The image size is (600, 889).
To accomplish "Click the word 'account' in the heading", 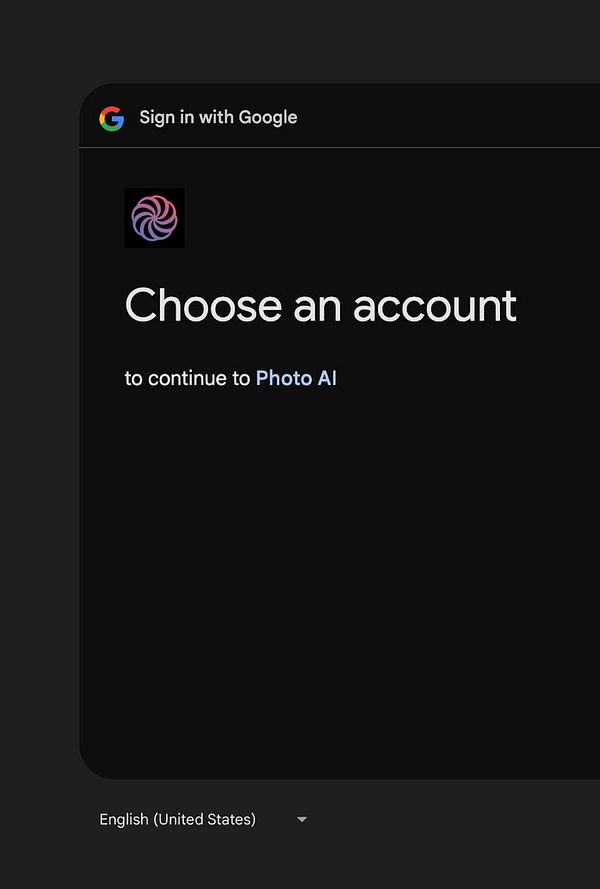I will pos(435,306).
